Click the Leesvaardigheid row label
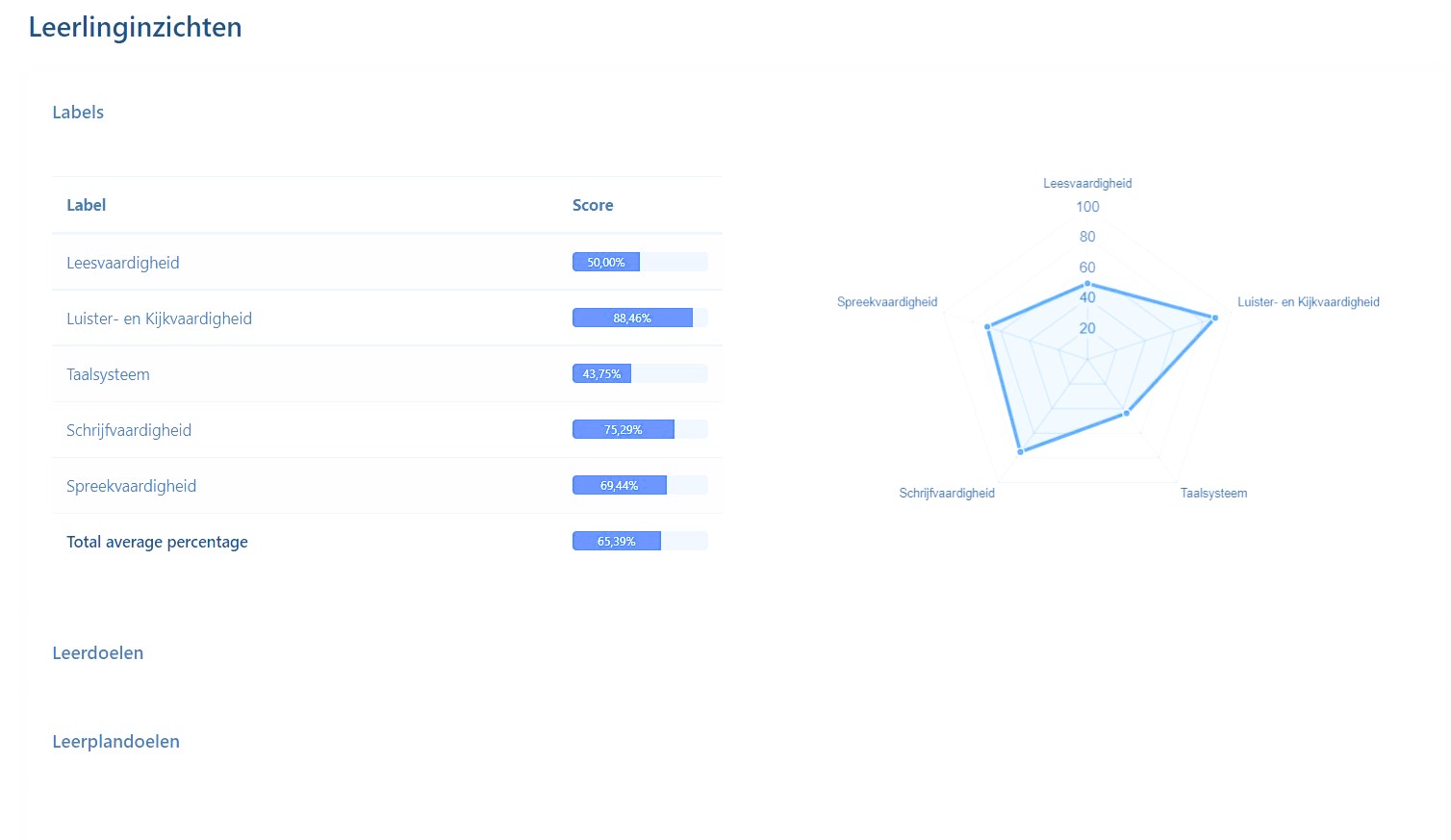 point(123,262)
